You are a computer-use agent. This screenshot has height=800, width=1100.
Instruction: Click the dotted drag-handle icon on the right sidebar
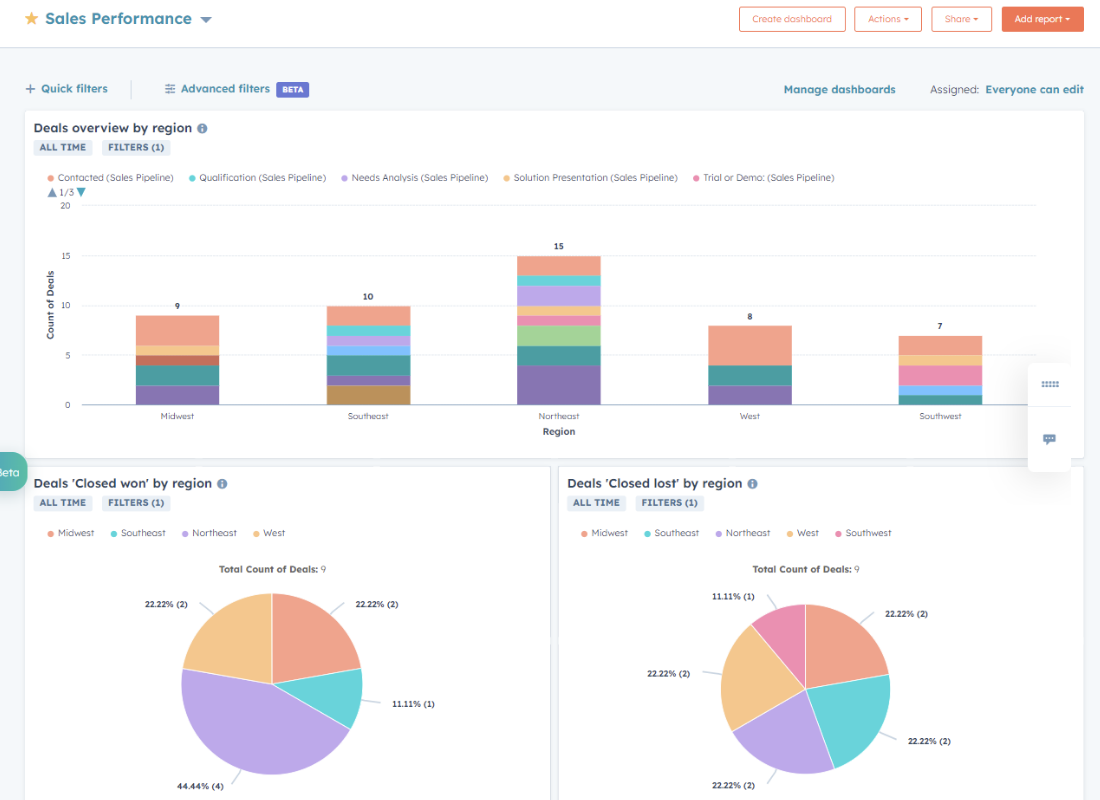point(1050,384)
